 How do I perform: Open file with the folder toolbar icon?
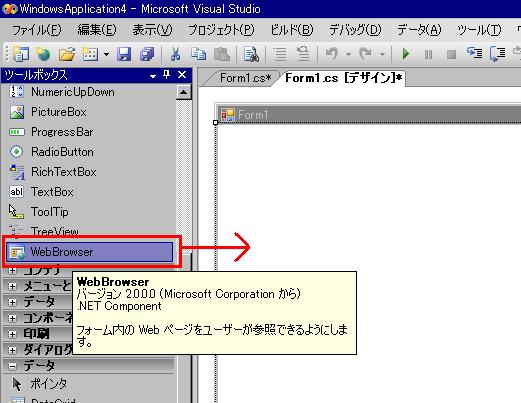67,54
